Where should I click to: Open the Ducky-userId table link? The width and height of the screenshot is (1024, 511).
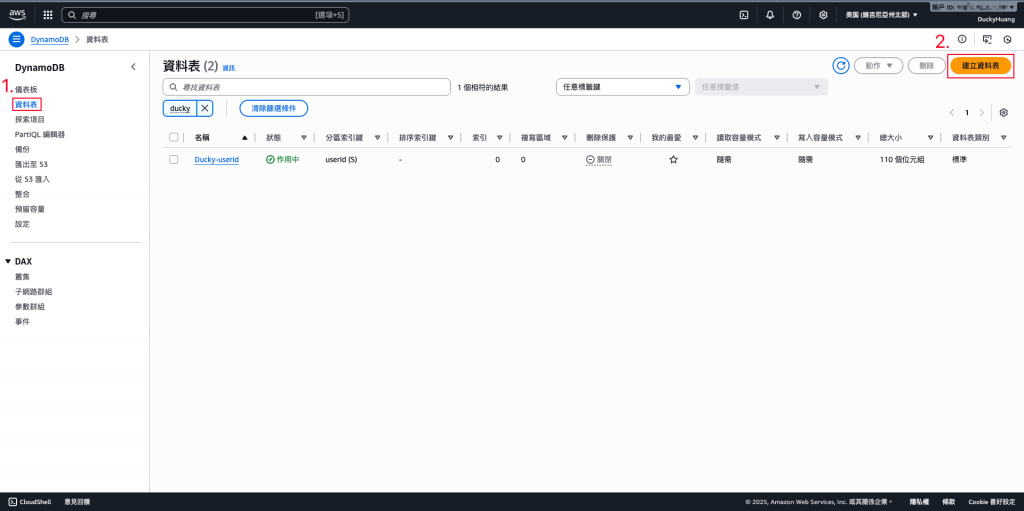coord(216,159)
